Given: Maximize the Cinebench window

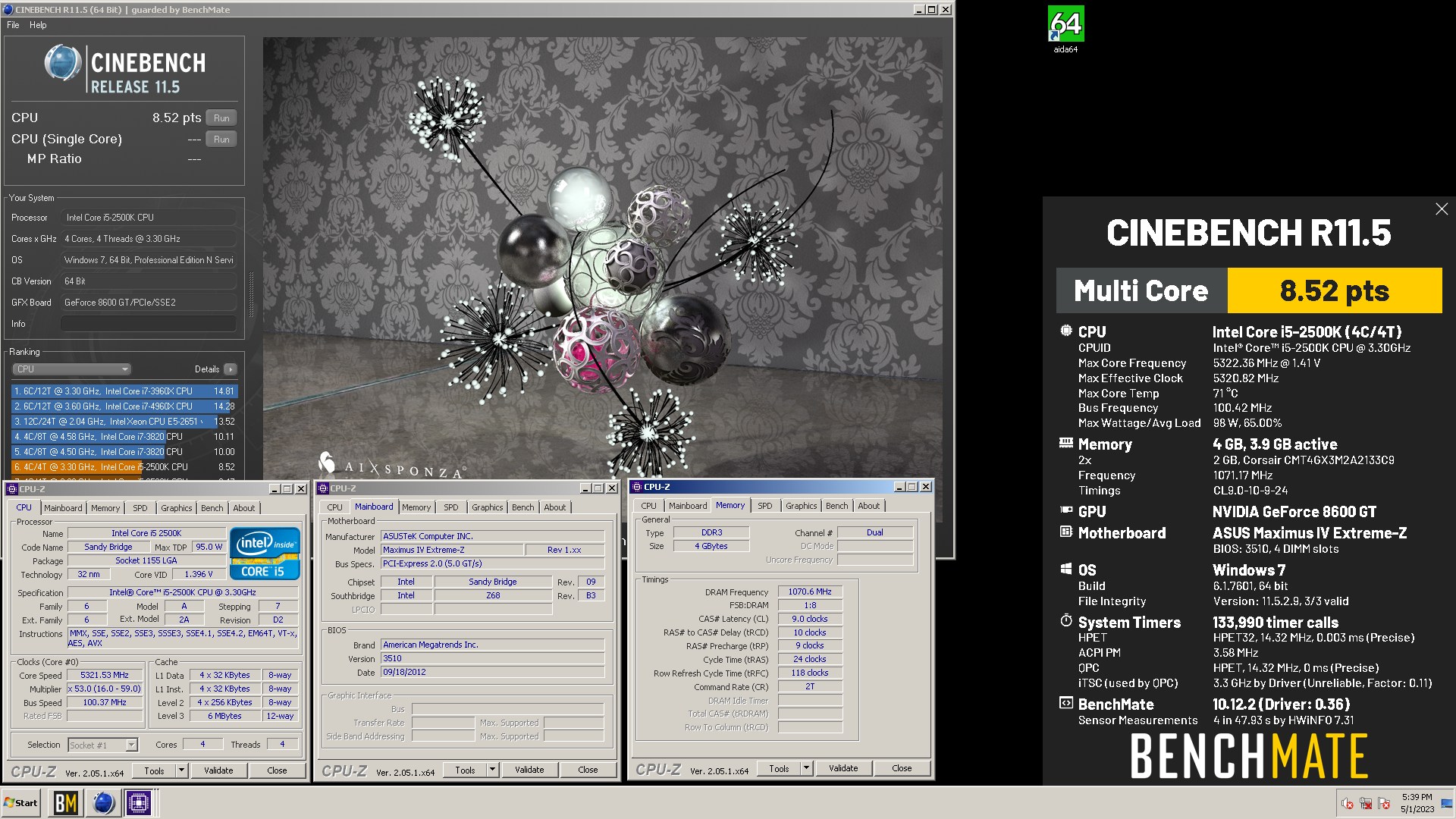Looking at the screenshot, I should tap(932, 10).
